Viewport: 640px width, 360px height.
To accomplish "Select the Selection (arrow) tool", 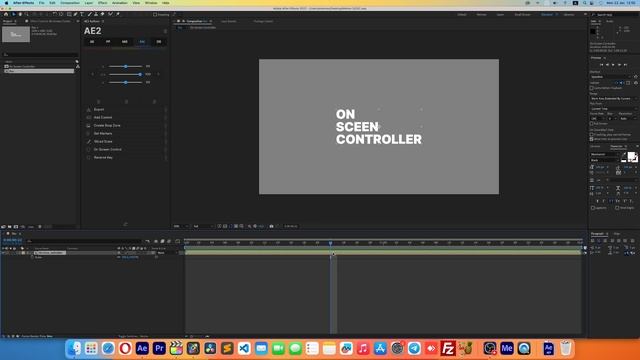I will tap(13, 14).
